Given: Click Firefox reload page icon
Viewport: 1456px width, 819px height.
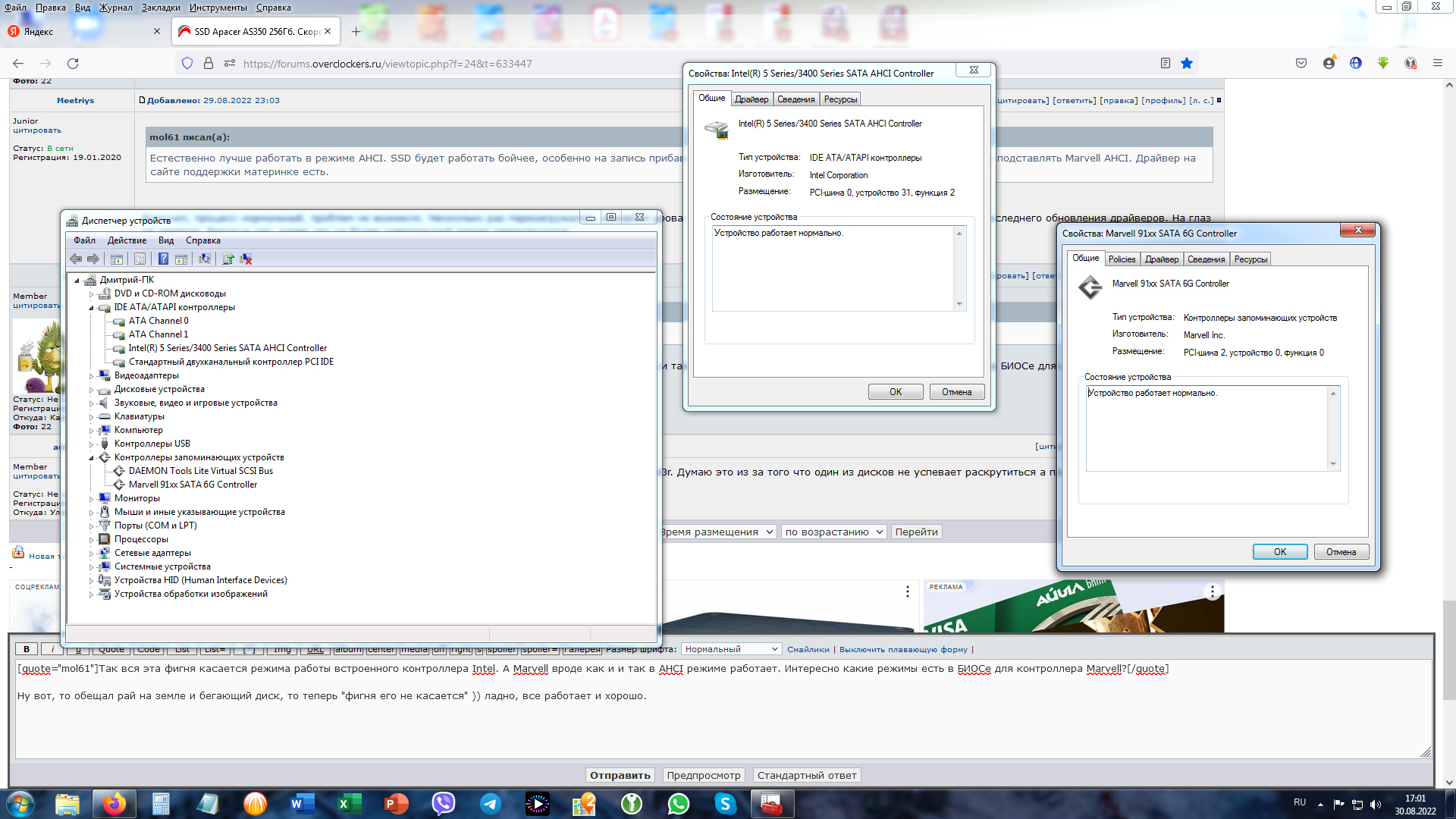Looking at the screenshot, I should pyautogui.click(x=73, y=64).
